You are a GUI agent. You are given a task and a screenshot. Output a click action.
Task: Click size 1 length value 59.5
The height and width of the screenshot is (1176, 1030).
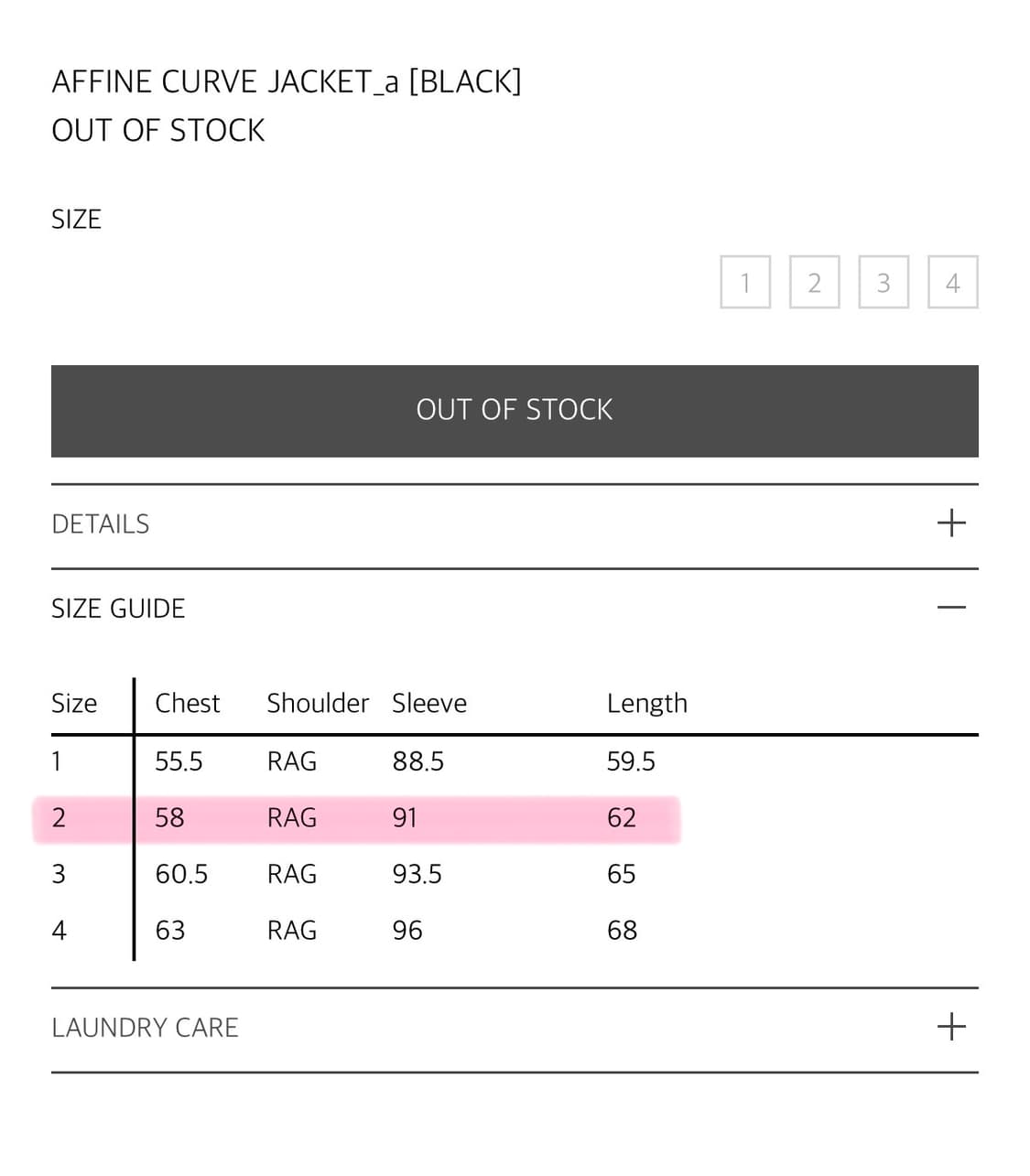coord(631,761)
